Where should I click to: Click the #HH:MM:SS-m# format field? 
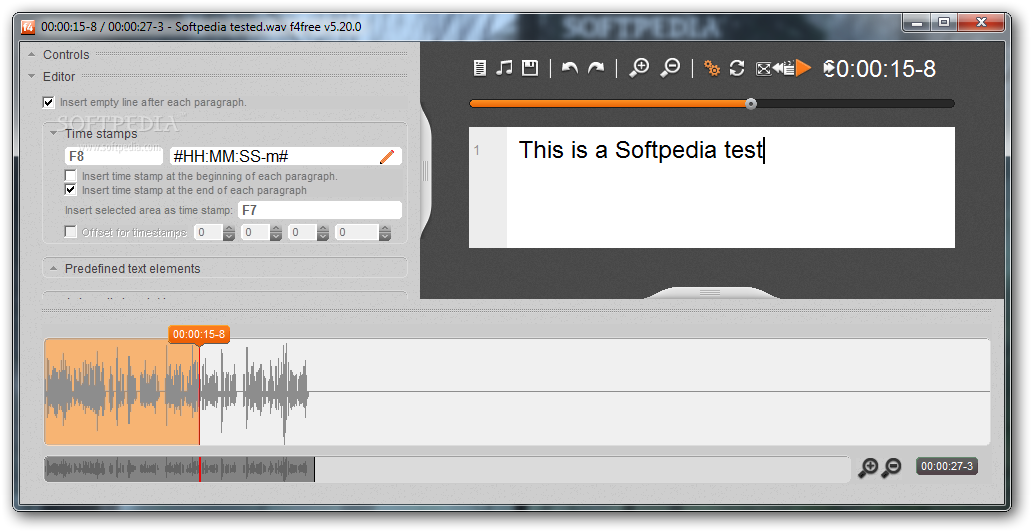tap(286, 156)
